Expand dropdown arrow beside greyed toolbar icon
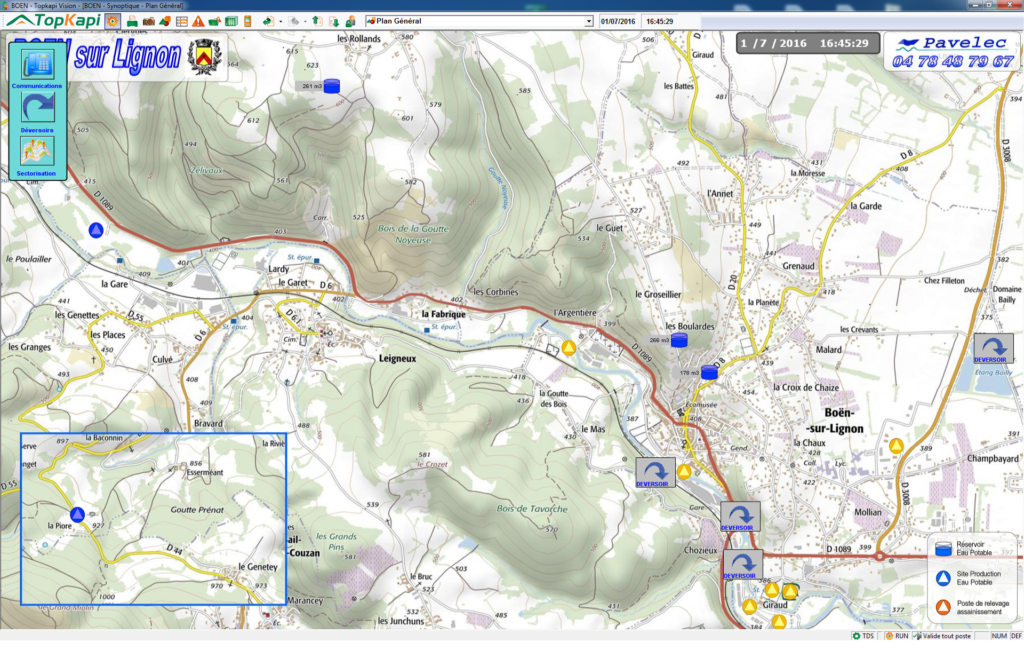 (305, 22)
